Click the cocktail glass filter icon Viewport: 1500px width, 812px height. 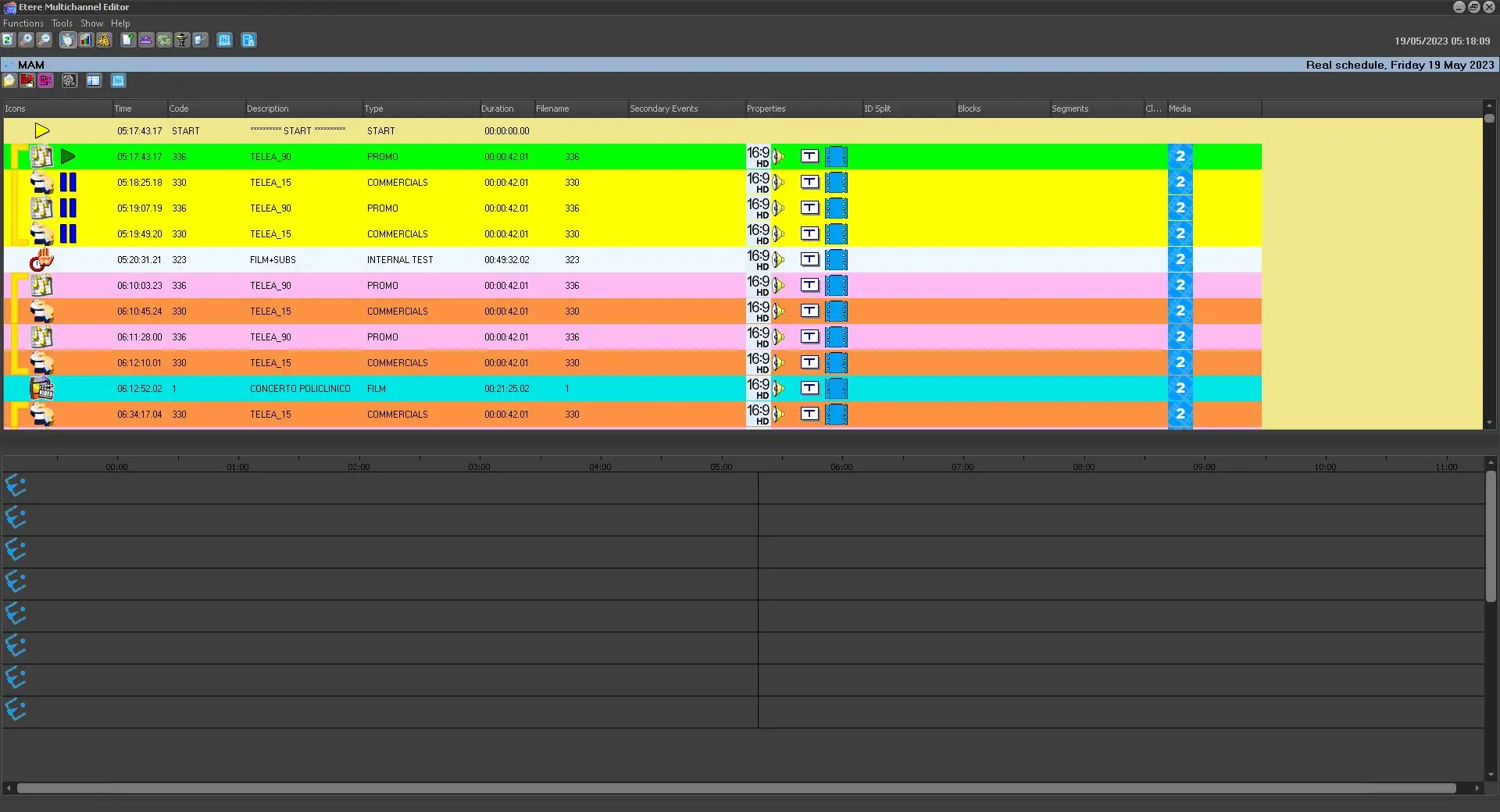(182, 40)
